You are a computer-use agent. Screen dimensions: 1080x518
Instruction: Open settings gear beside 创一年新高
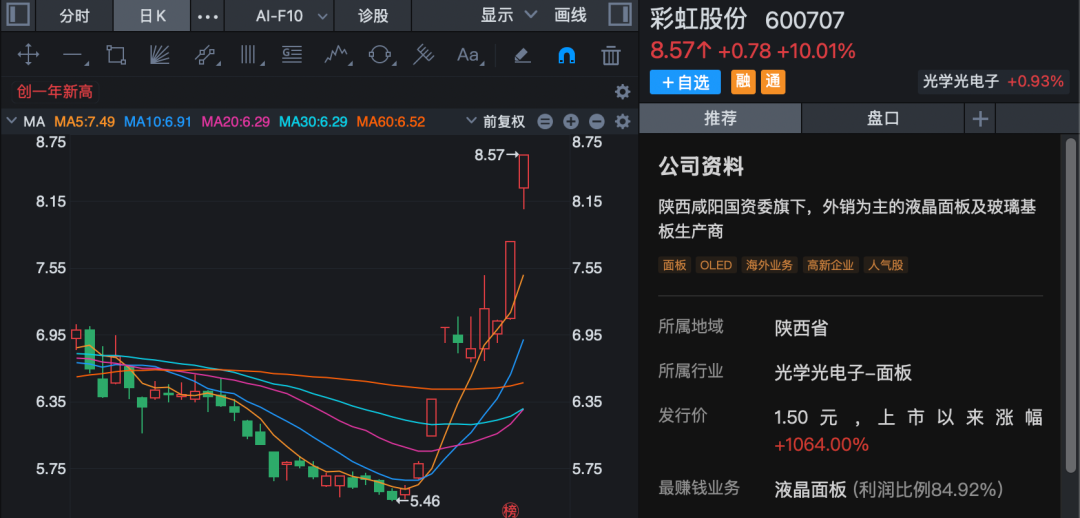click(622, 92)
